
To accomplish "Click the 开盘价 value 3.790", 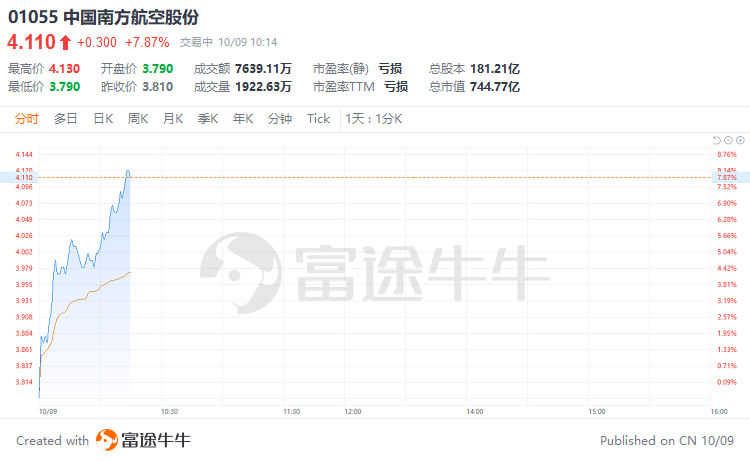I will (x=158, y=69).
